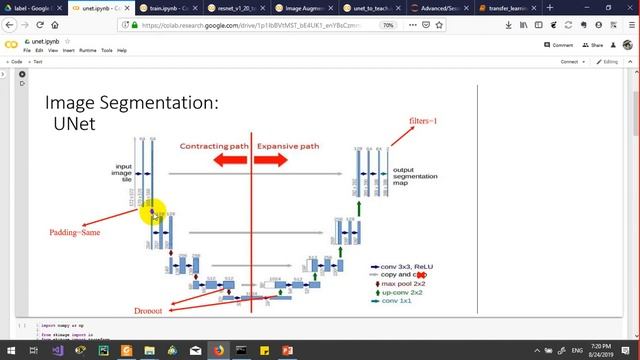Add a new Code cell
The image size is (640, 360).
(x=14, y=62)
